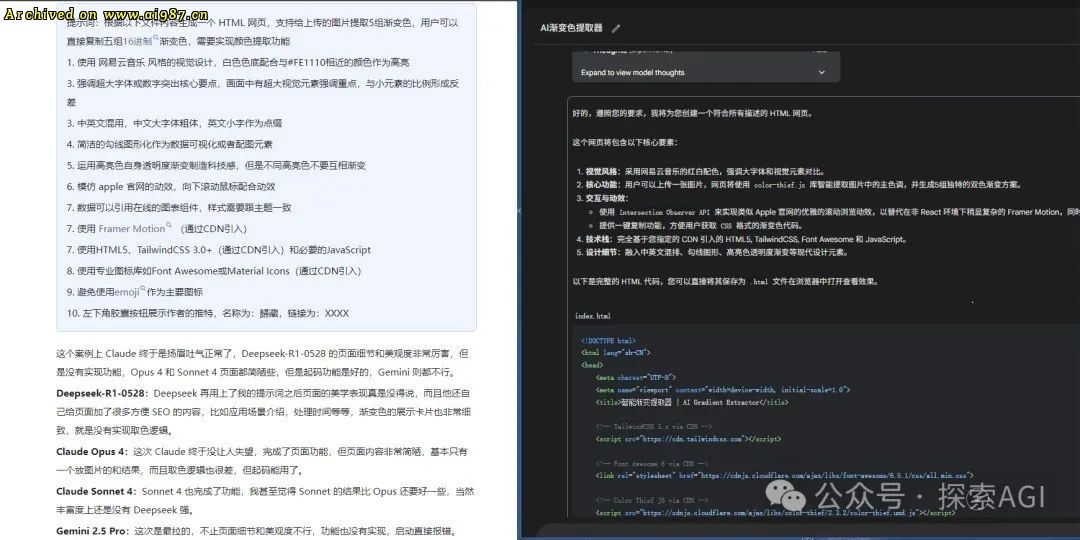Click the prompt line mentioning Font Awesome或Material Icons
This screenshot has height=540, width=1080.
pyautogui.click(x=214, y=271)
